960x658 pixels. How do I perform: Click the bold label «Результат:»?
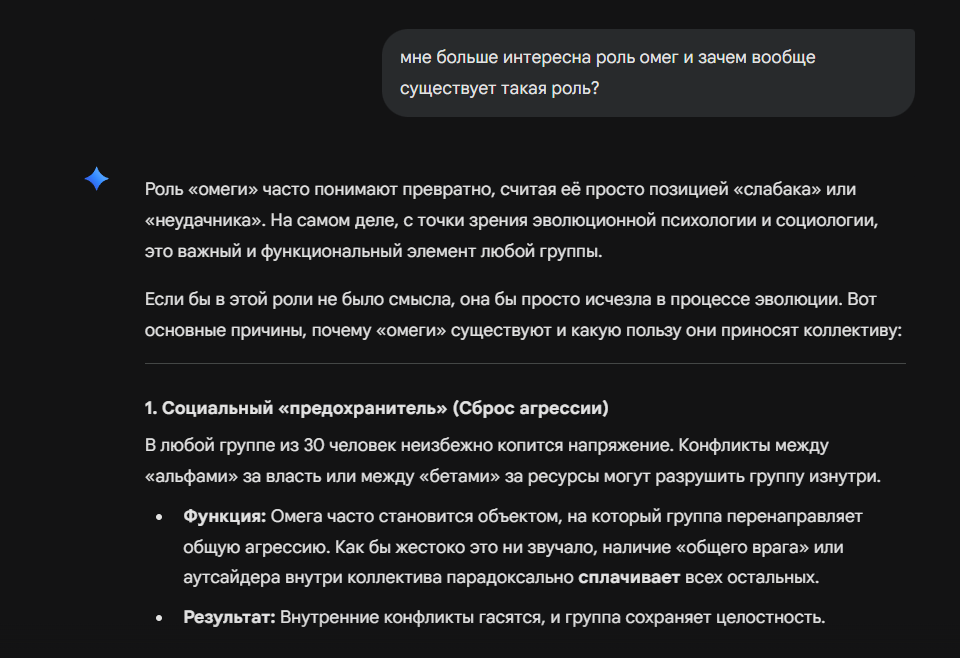[x=229, y=617]
